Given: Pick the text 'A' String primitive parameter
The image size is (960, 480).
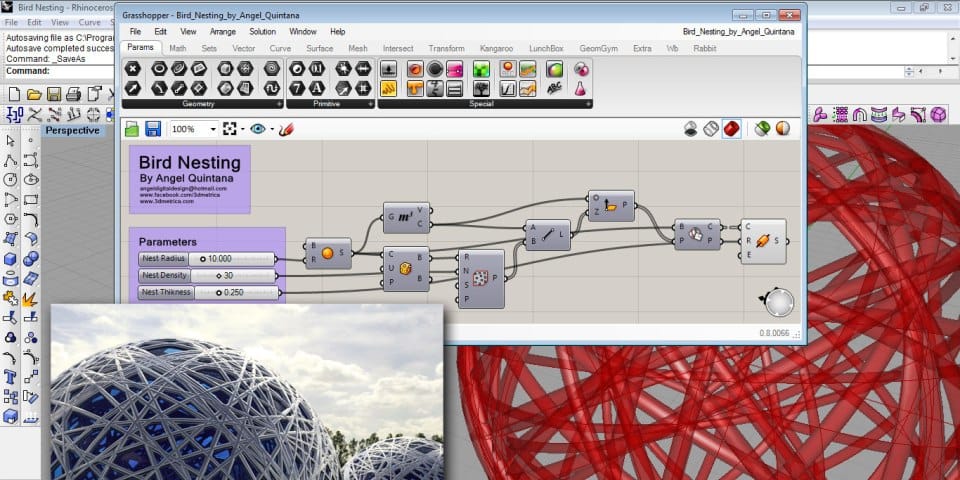Looking at the screenshot, I should [x=317, y=89].
